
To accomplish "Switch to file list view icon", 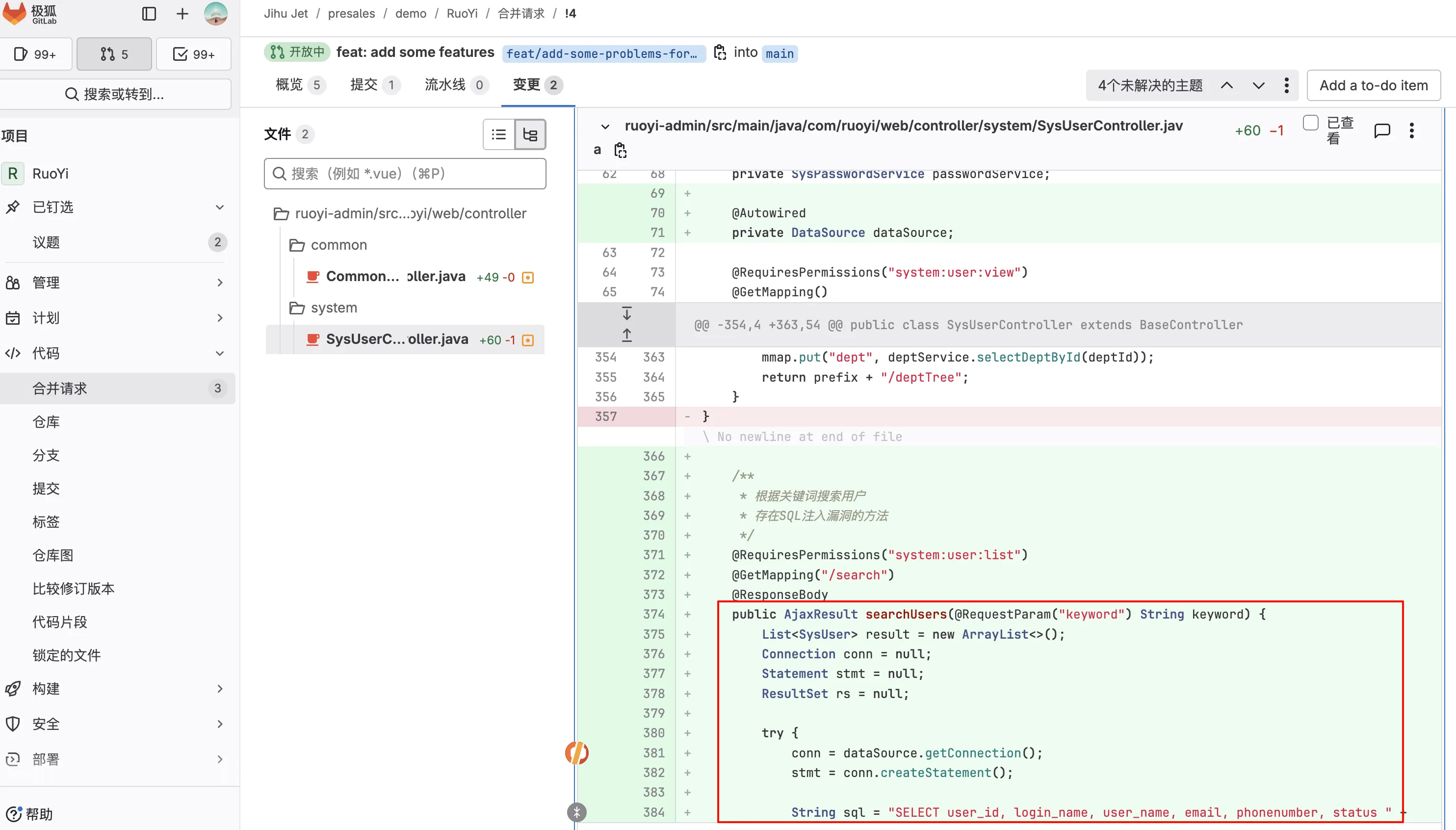I will [x=499, y=134].
